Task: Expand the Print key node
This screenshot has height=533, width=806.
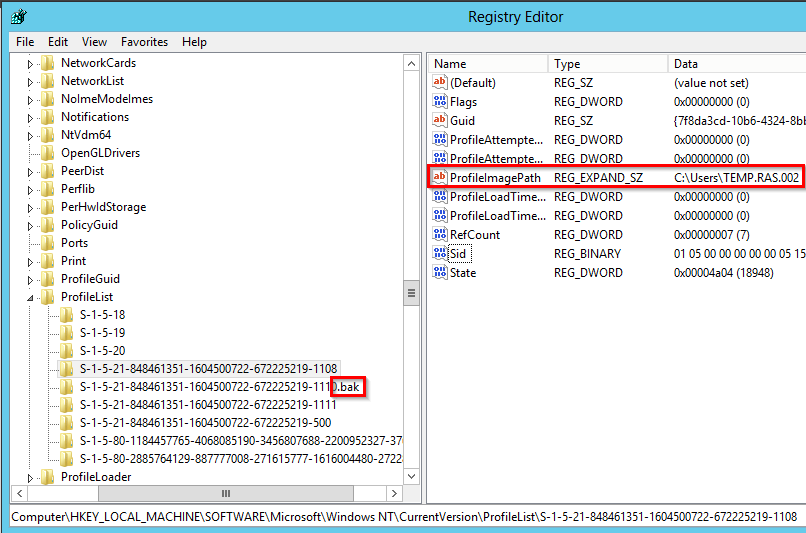Action: (30, 261)
